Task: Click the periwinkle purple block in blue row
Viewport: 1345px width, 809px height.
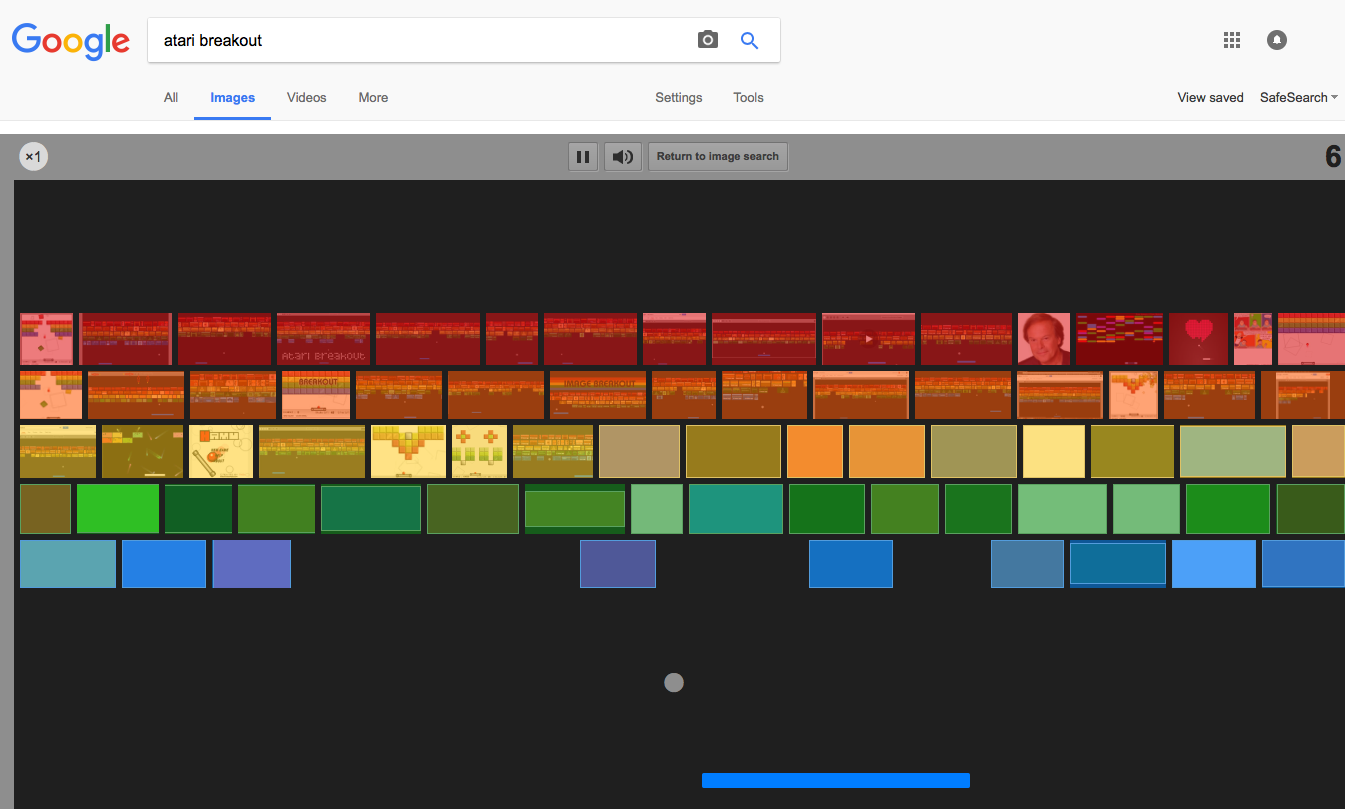Action: (252, 564)
